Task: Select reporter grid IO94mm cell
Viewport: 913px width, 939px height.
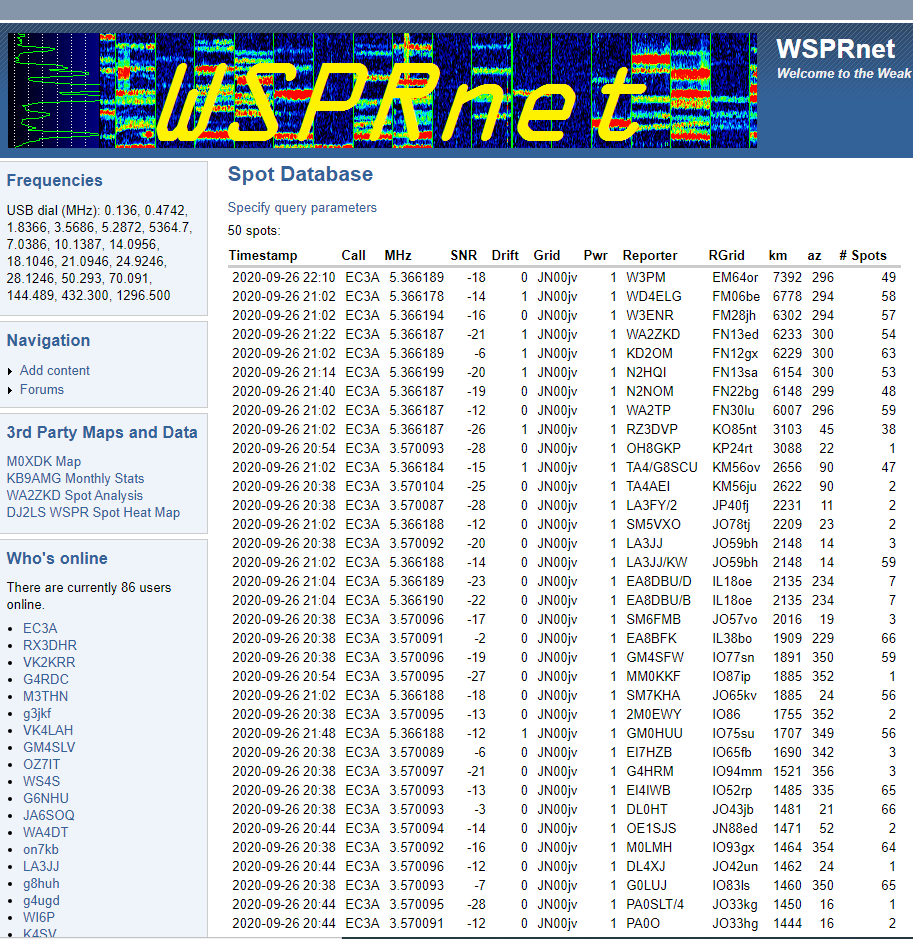Action: (737, 771)
